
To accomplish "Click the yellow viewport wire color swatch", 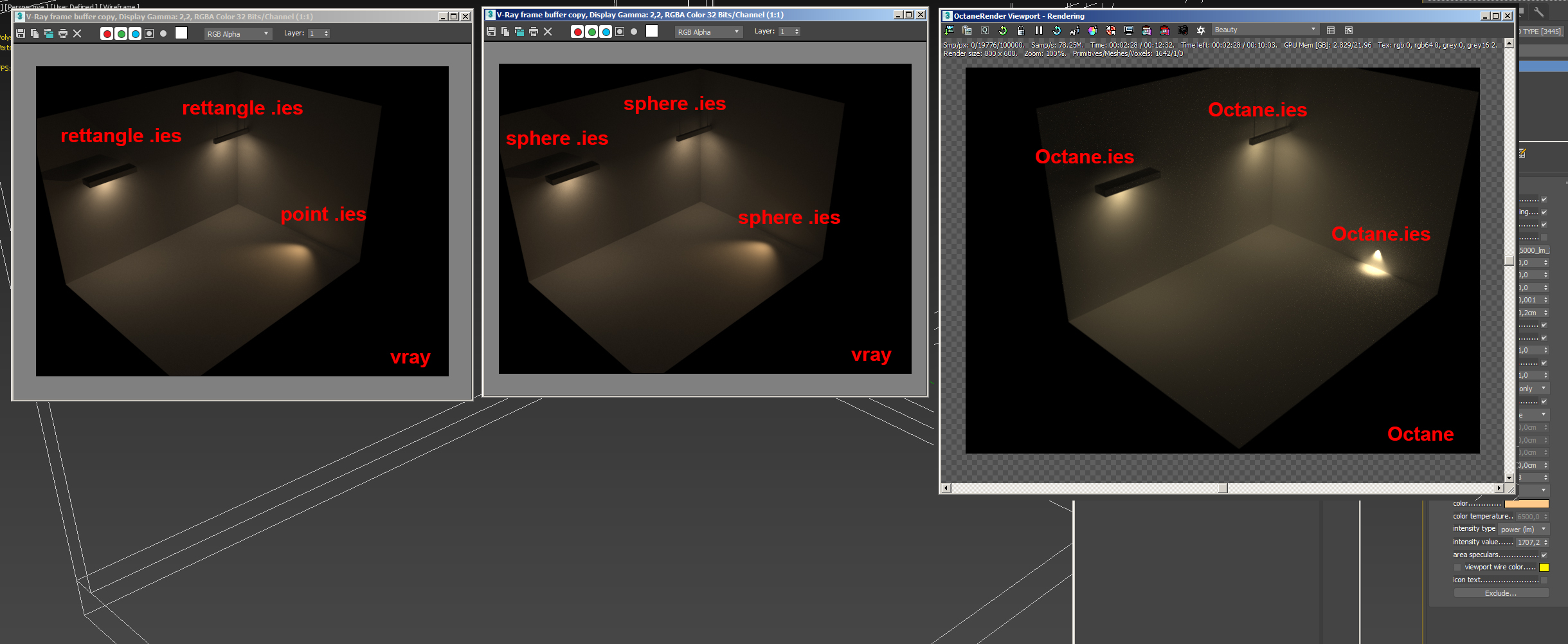I will tap(1544, 567).
